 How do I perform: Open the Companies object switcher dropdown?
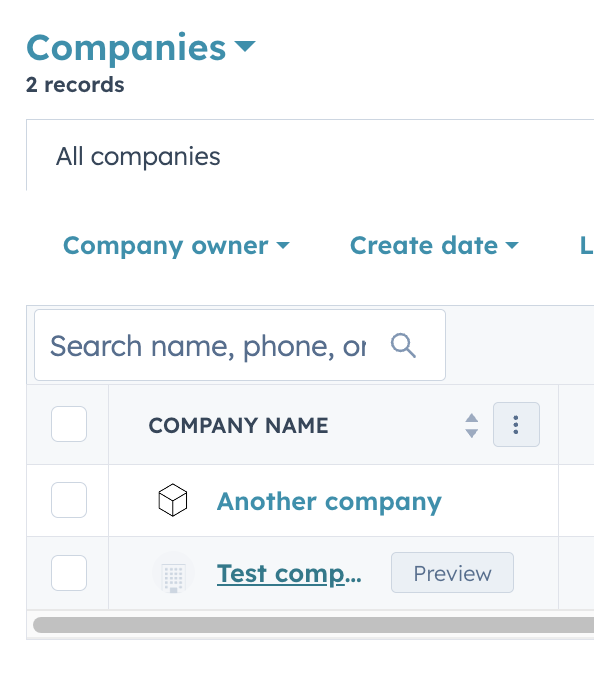(x=141, y=48)
